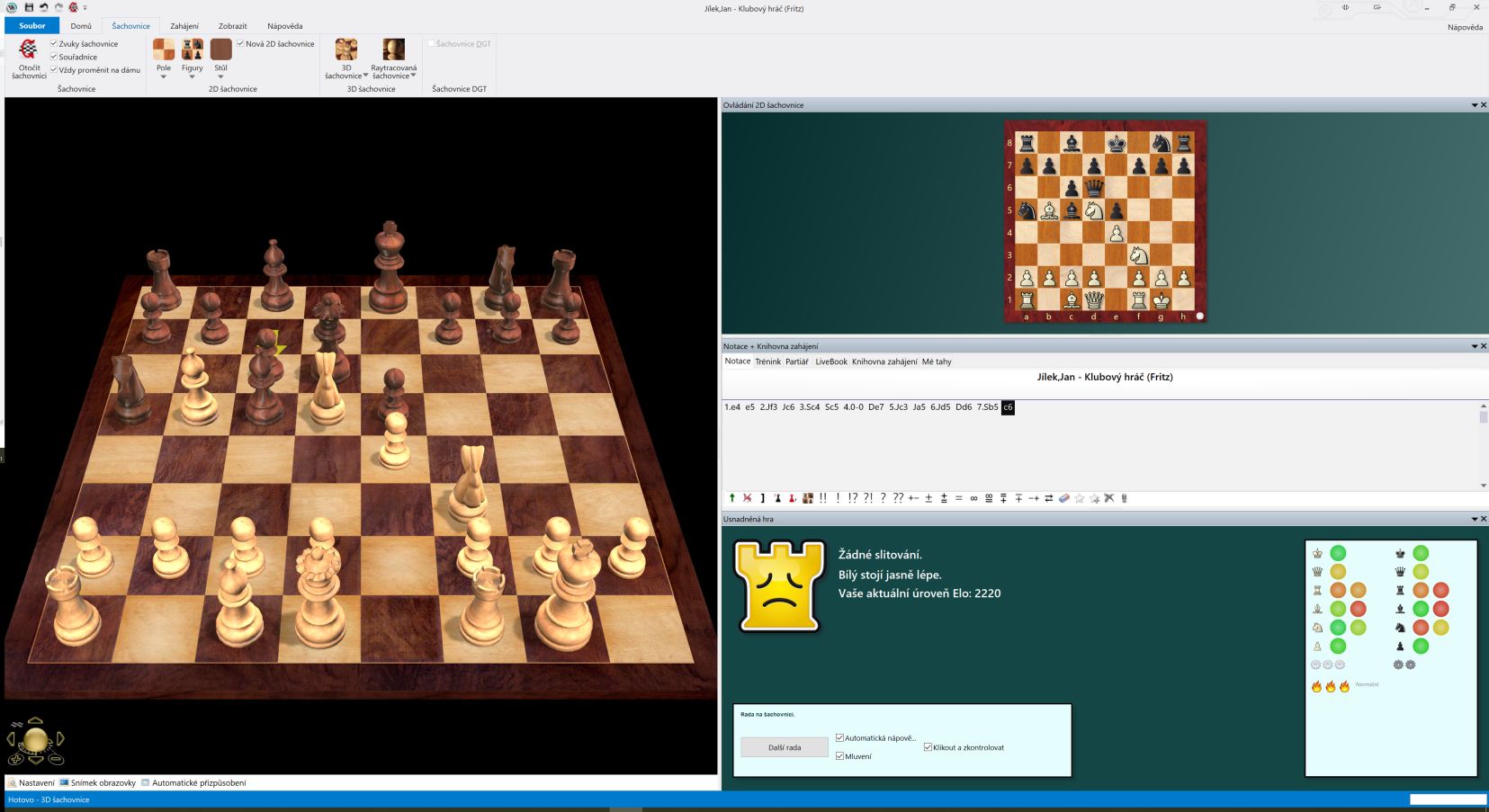The height and width of the screenshot is (812, 1489).
Task: Click the red X delete-variation icon
Action: (x=747, y=498)
